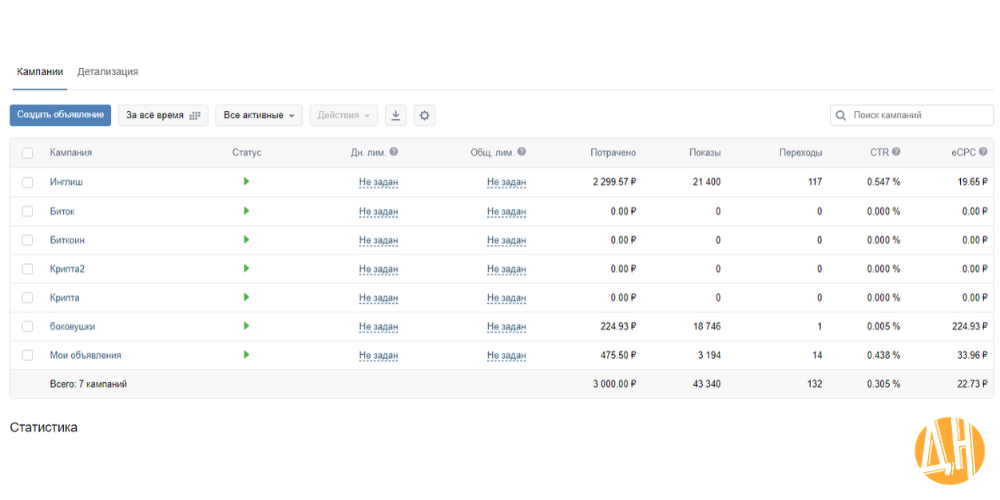The image size is (1000, 500).
Task: Edit Биток daily limit Не задан
Action: pos(378,211)
